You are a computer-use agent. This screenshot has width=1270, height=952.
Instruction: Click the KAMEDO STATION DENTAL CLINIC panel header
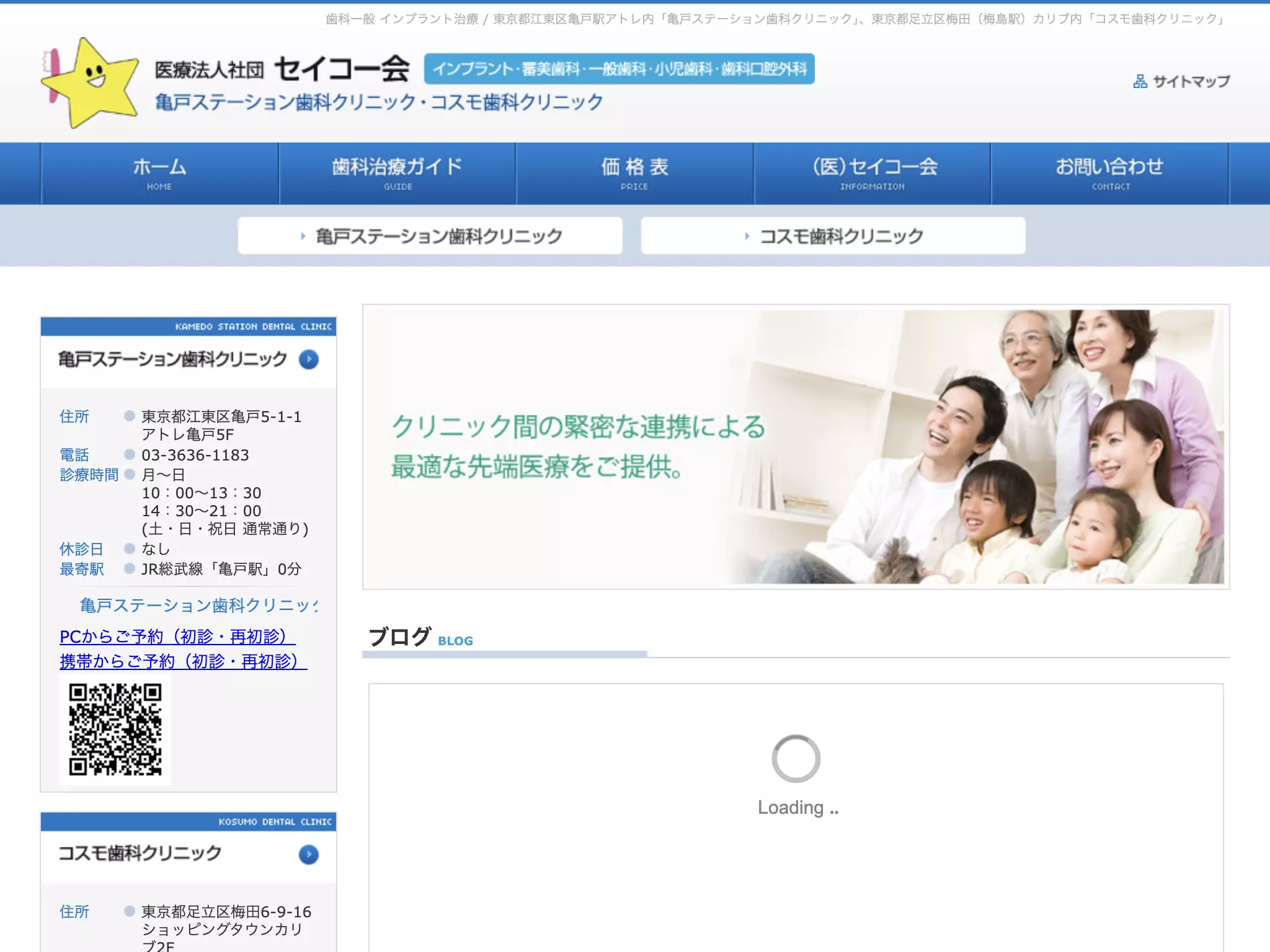189,327
